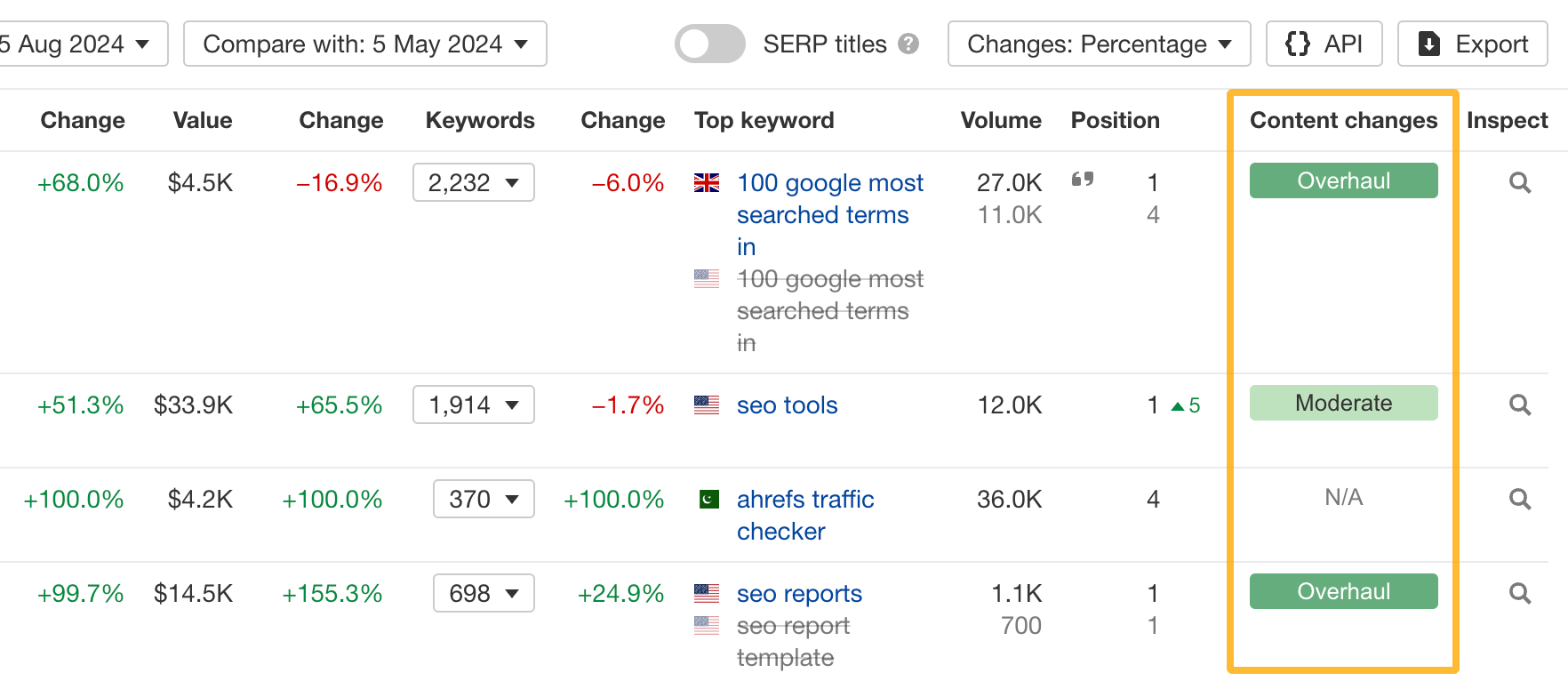This screenshot has width=1568, height=697.
Task: Expand the 2,232 keywords dropdown
Action: tap(473, 183)
